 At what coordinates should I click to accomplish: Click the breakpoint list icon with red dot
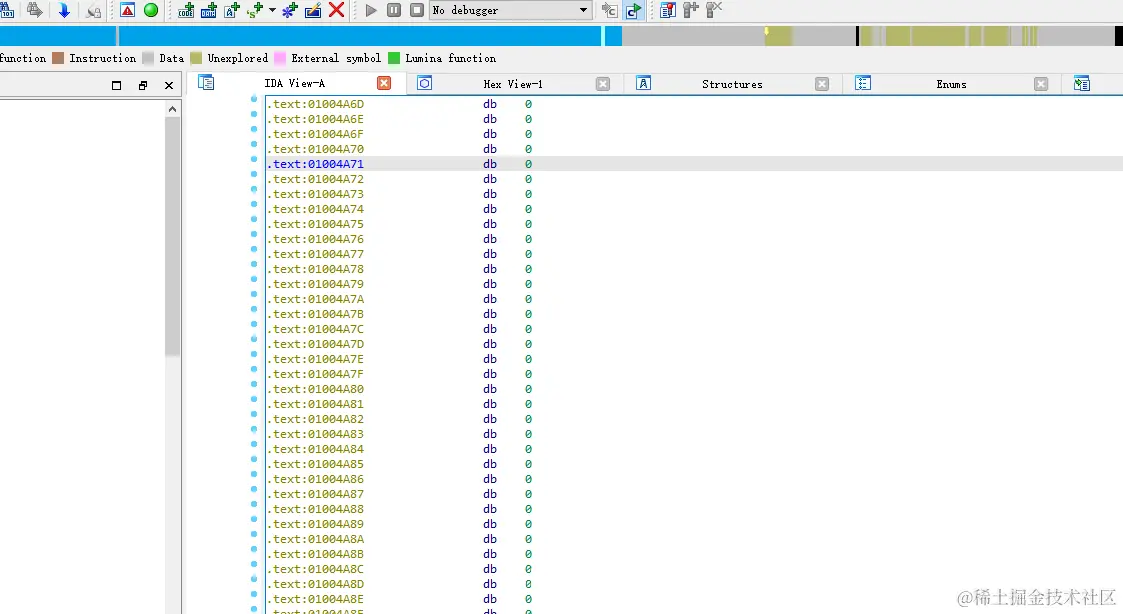pyautogui.click(x=667, y=10)
